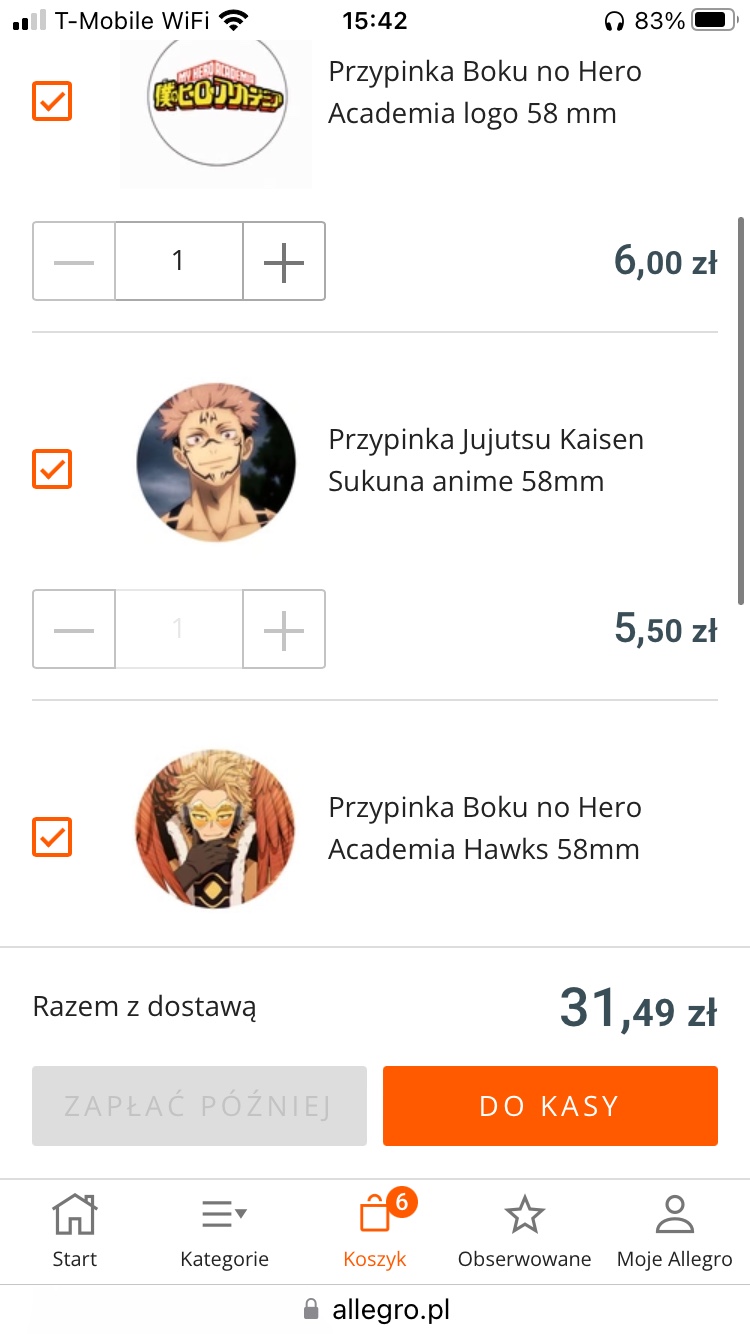The height and width of the screenshot is (1334, 750).
Task: Open the Kategorie menu icon
Action: point(224,1215)
